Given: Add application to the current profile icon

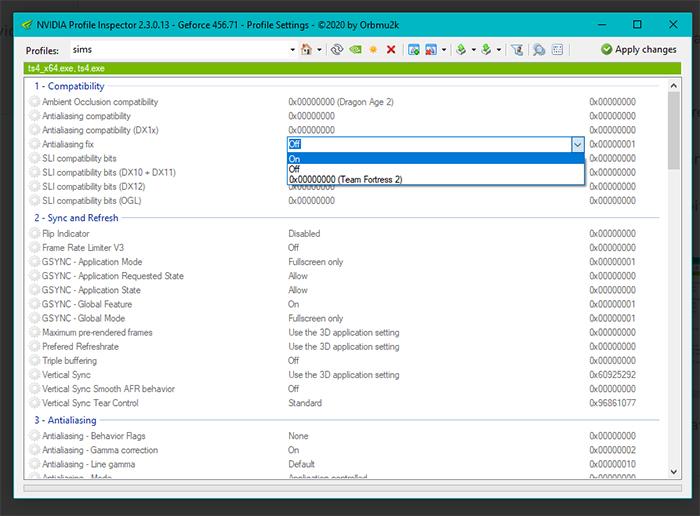Looking at the screenshot, I should (x=414, y=50).
